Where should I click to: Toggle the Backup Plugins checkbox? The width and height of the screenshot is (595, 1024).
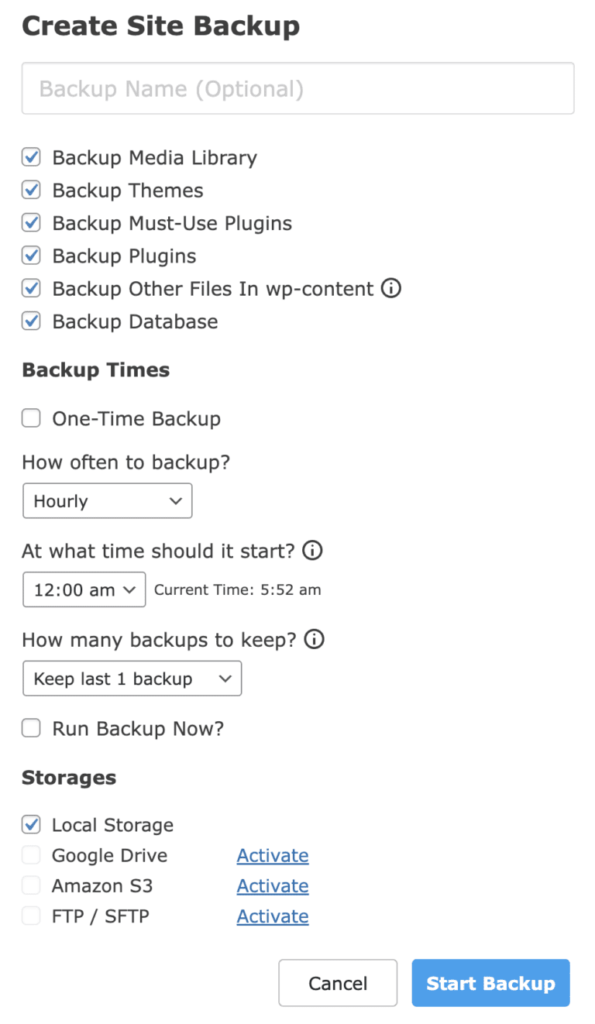click(31, 255)
